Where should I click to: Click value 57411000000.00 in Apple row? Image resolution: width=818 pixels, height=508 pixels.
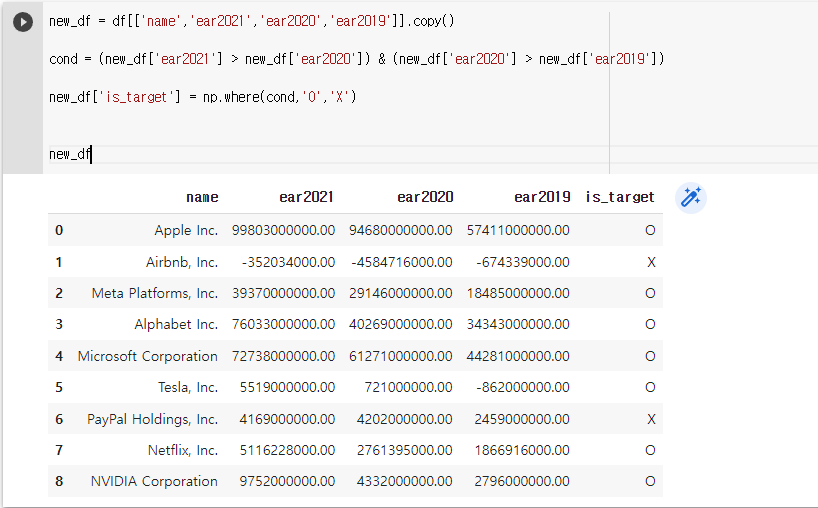pos(518,230)
